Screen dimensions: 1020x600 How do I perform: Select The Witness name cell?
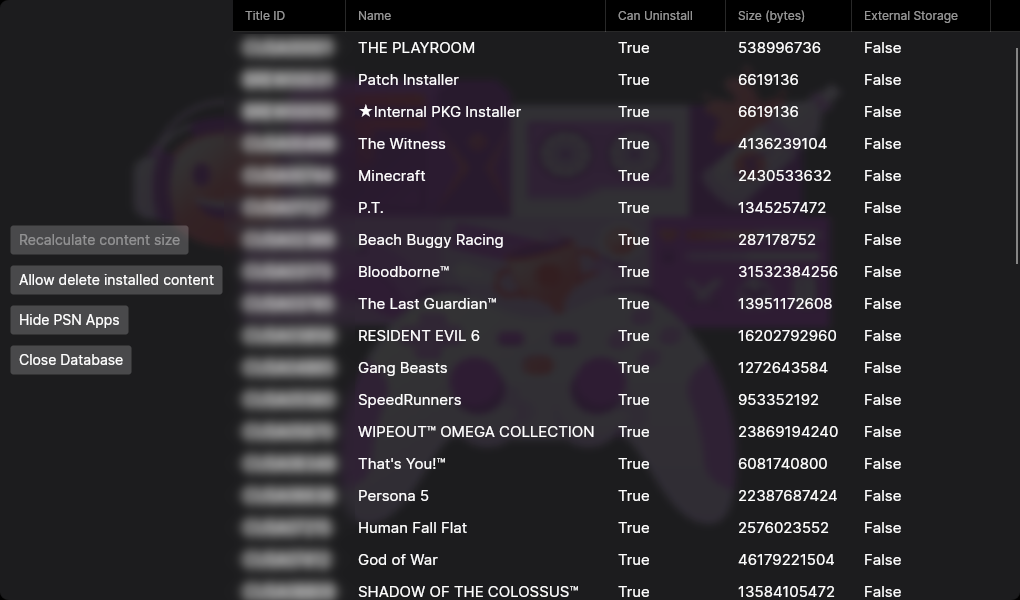(401, 143)
